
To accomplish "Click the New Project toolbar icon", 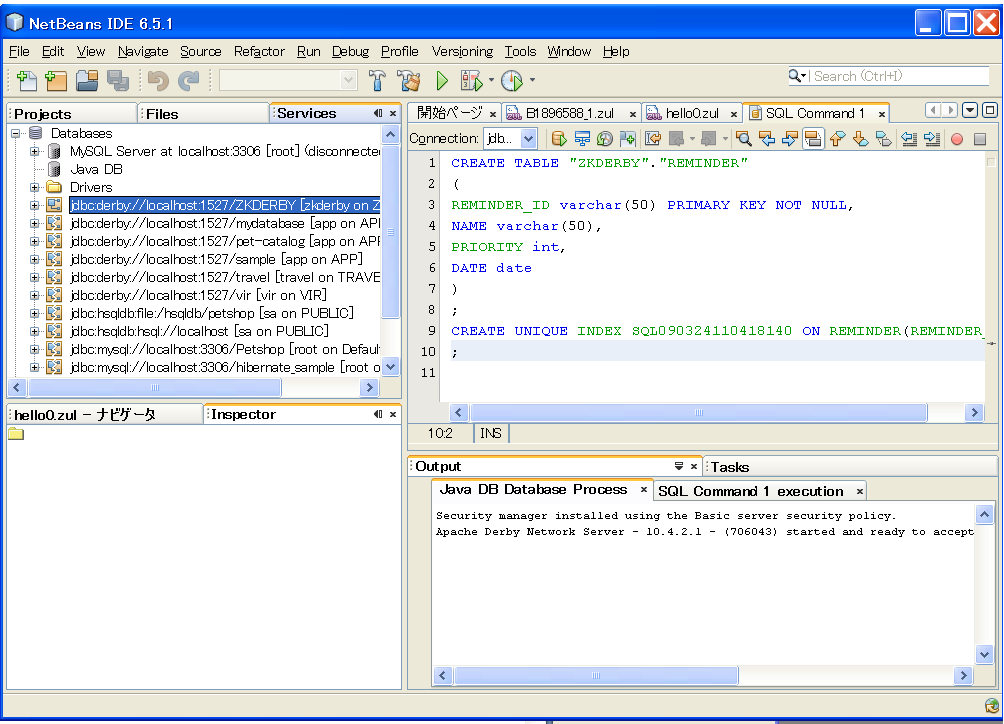I will tap(56, 81).
